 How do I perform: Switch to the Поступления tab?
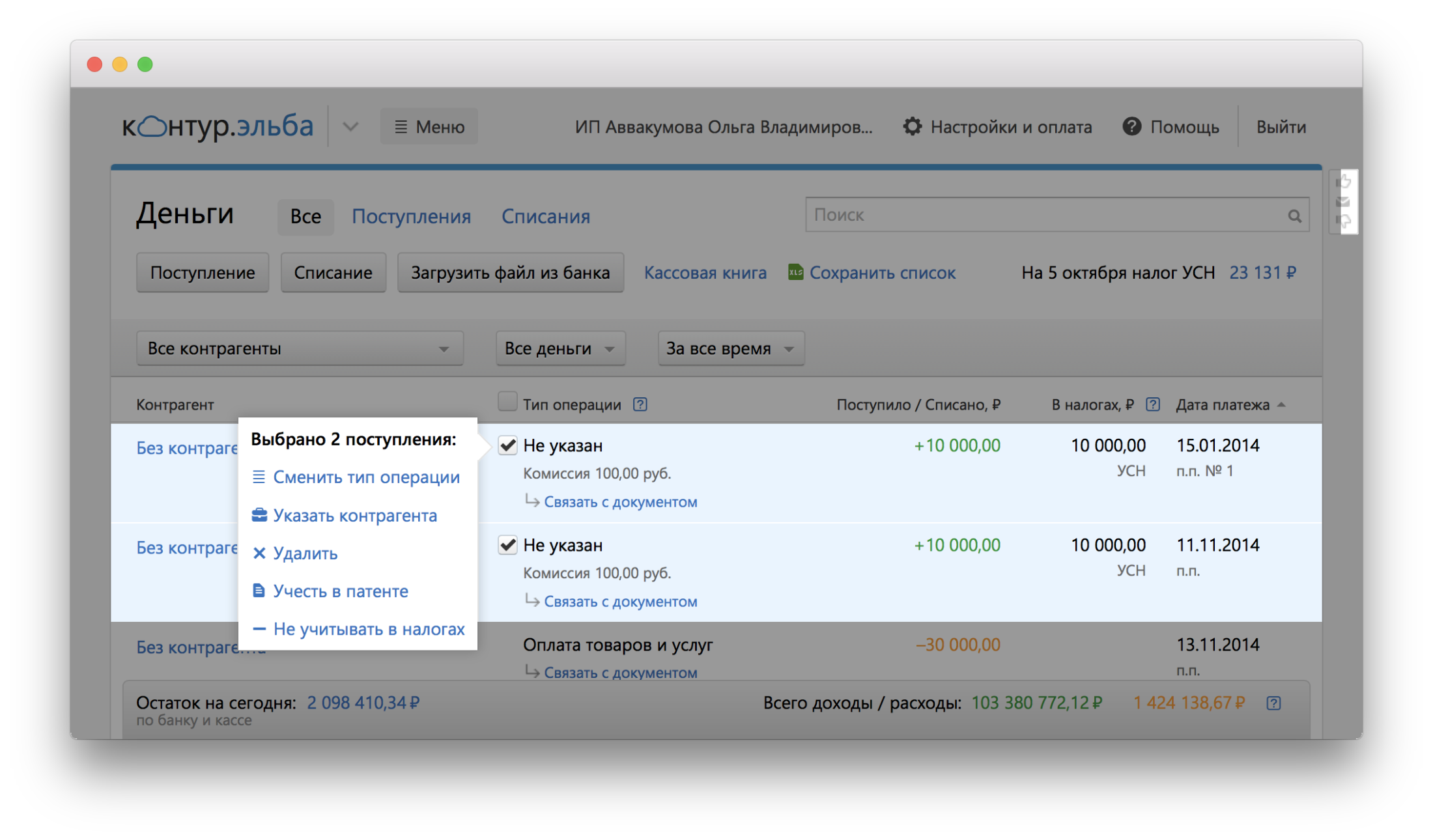tap(411, 217)
